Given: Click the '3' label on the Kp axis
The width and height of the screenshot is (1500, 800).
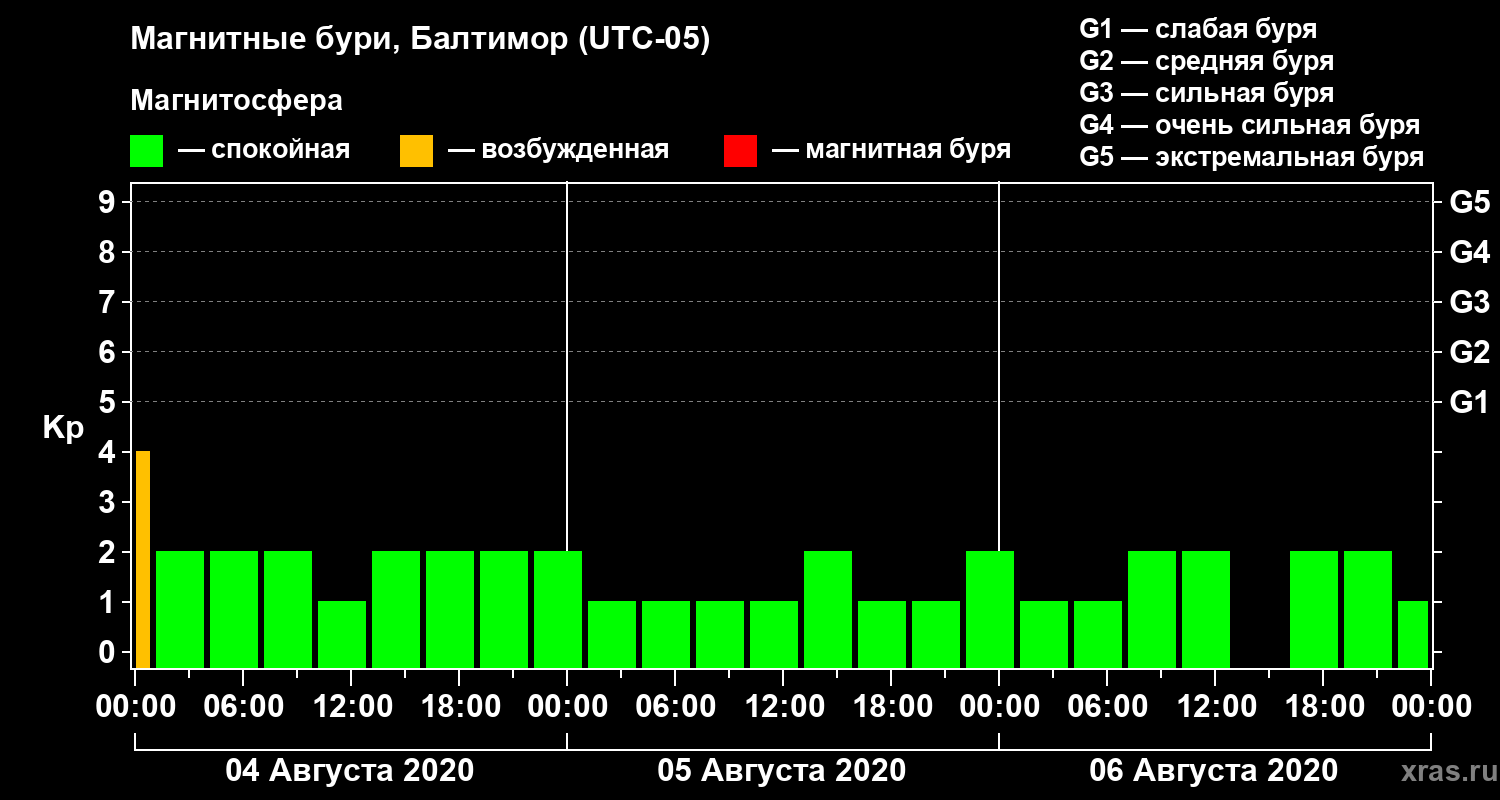Looking at the screenshot, I should coord(109,503).
